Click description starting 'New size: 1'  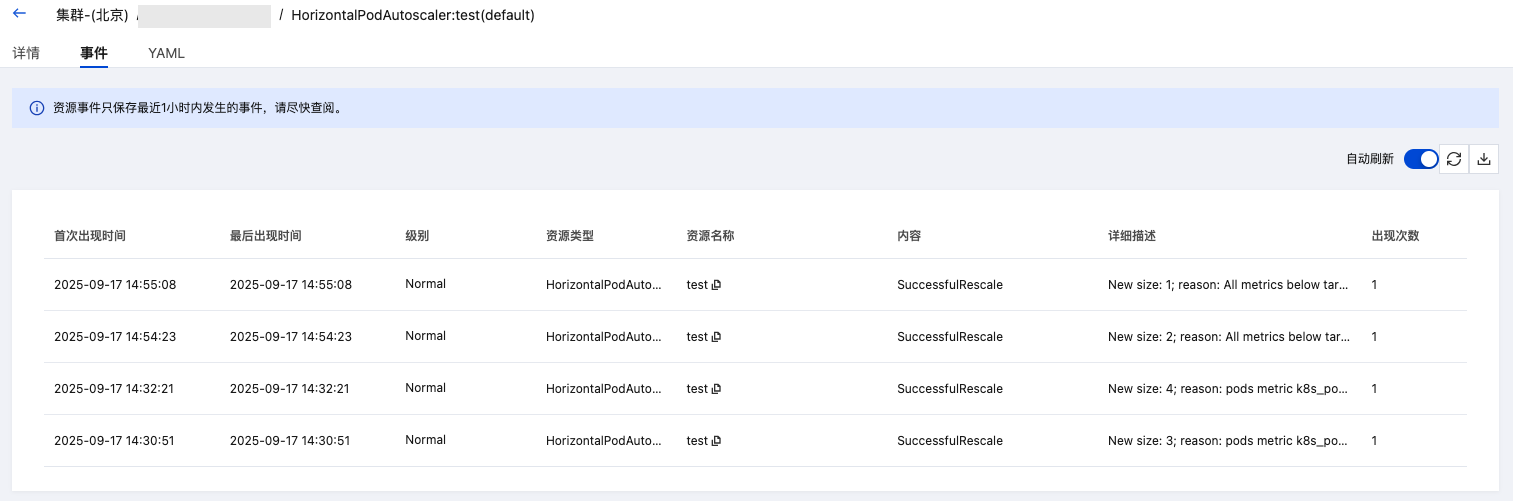point(1229,285)
